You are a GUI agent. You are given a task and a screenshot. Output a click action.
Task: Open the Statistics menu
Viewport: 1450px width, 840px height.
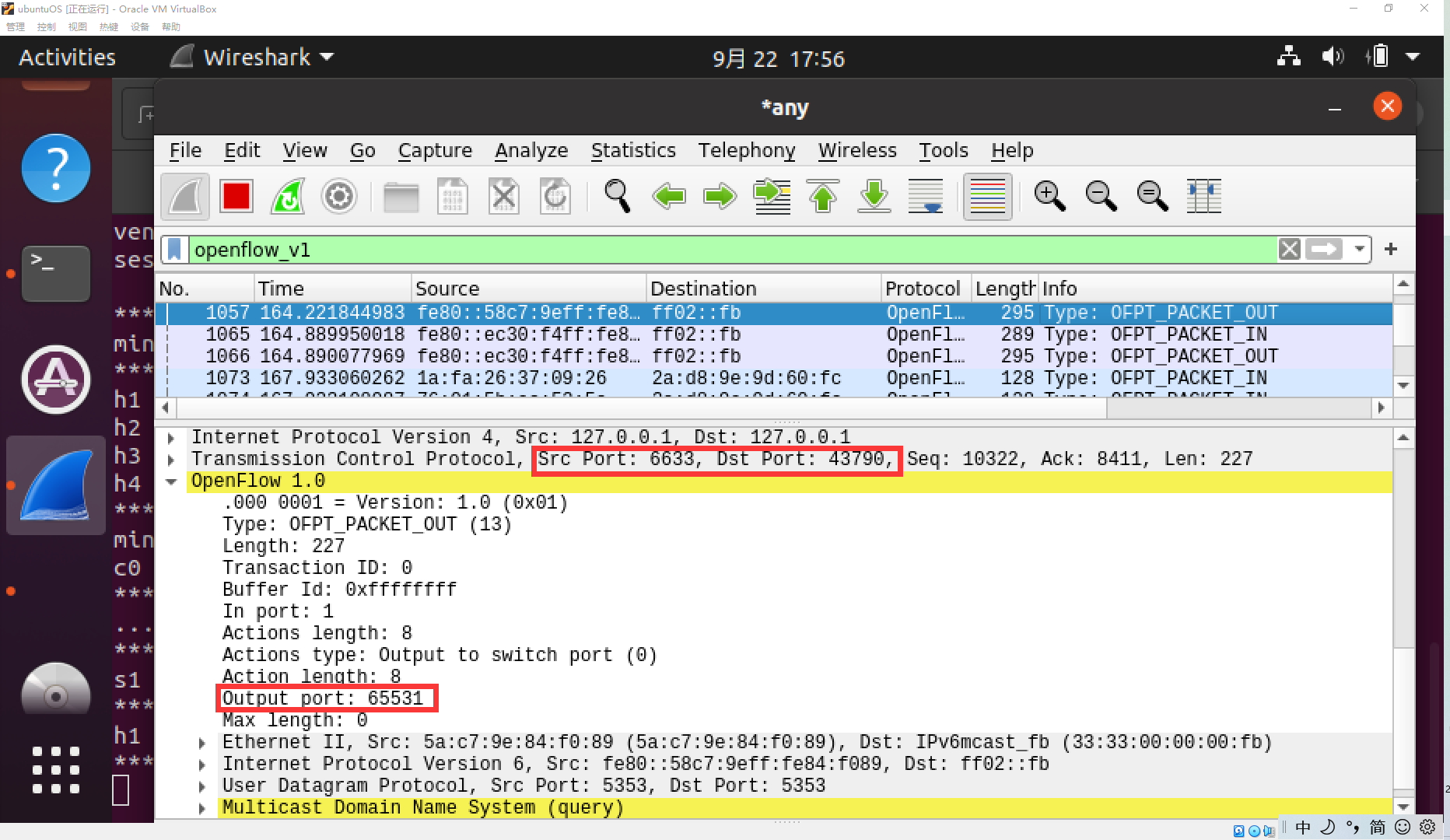pos(633,150)
